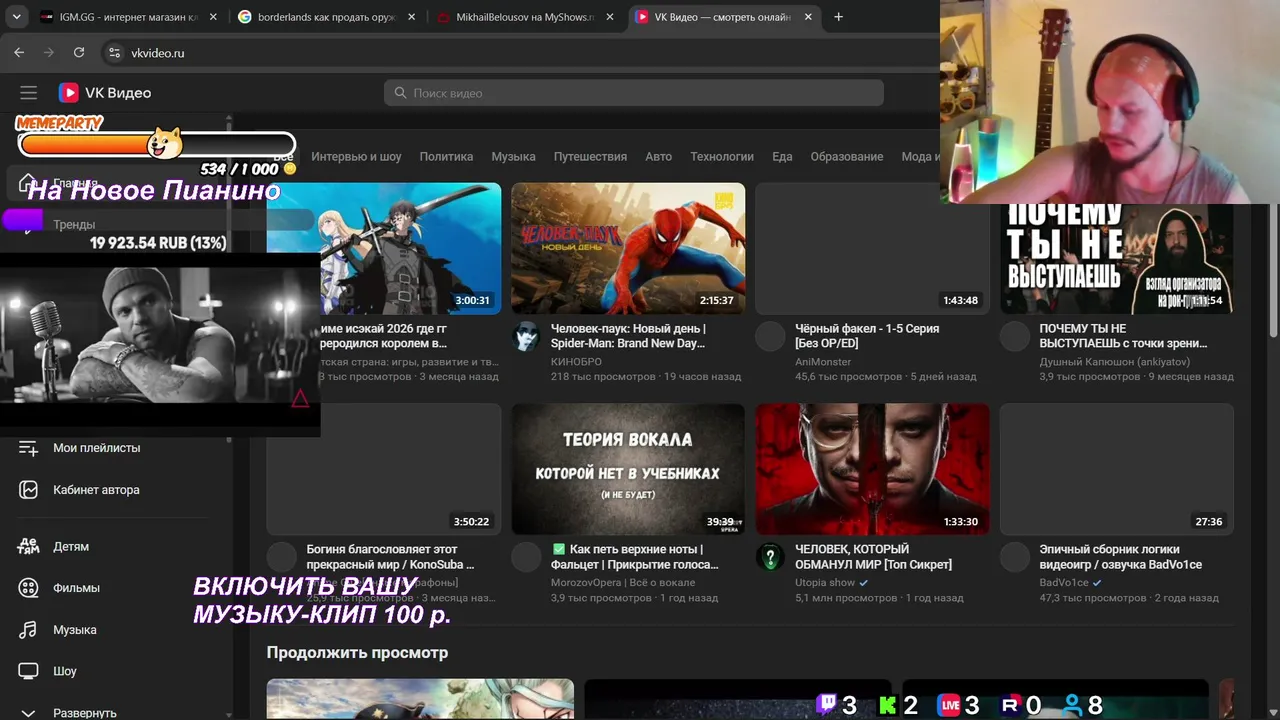The image size is (1280, 720).
Task: Play the red two-faced man thumbnail
Action: [872, 469]
